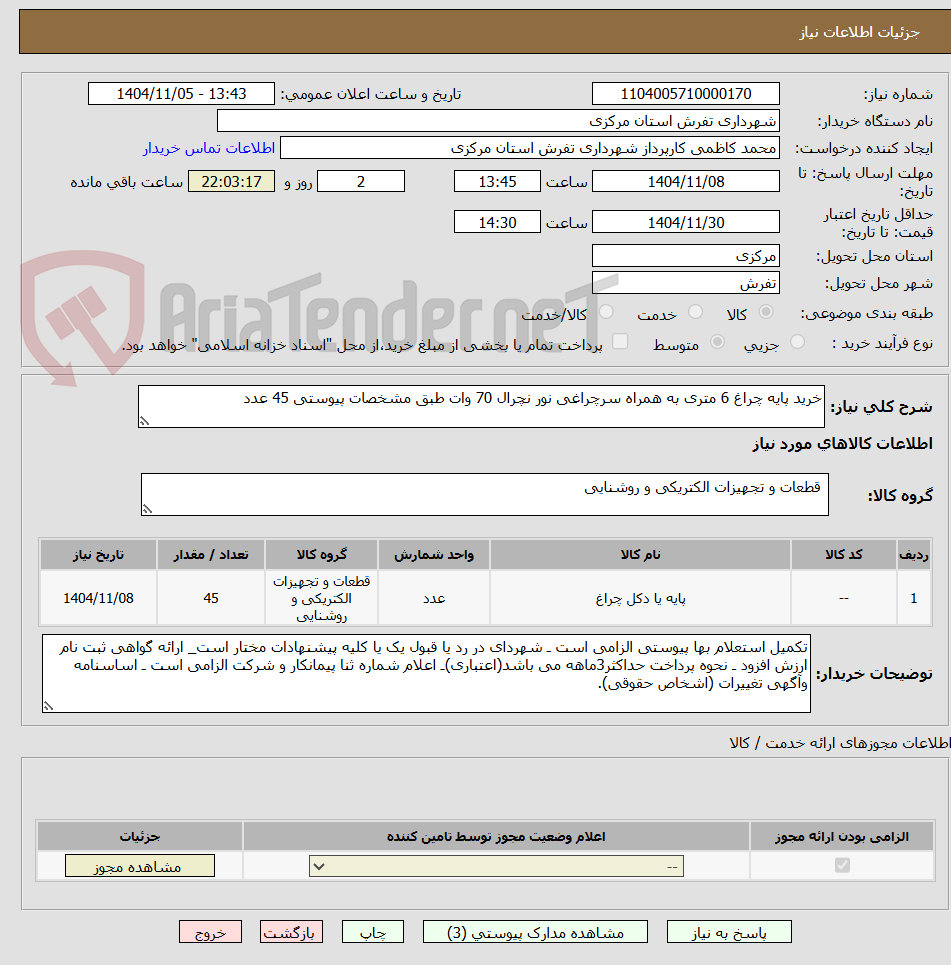The height and width of the screenshot is (965, 951).
Task: Select the جزیی purchase type radio
Action: click(x=797, y=342)
